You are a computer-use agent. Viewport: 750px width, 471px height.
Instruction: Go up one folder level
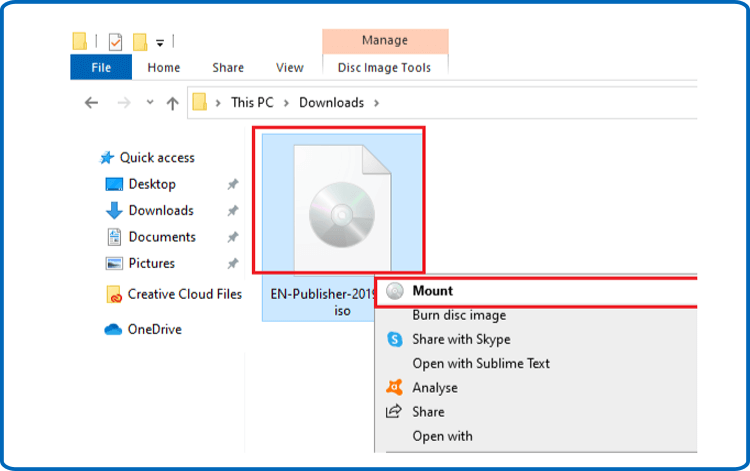click(172, 103)
